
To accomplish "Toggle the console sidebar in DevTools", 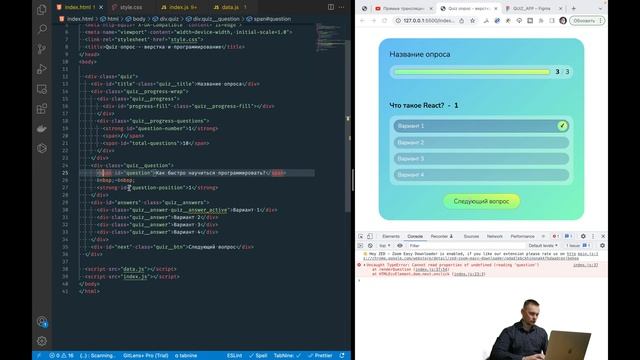I will pyautogui.click(x=360, y=246).
